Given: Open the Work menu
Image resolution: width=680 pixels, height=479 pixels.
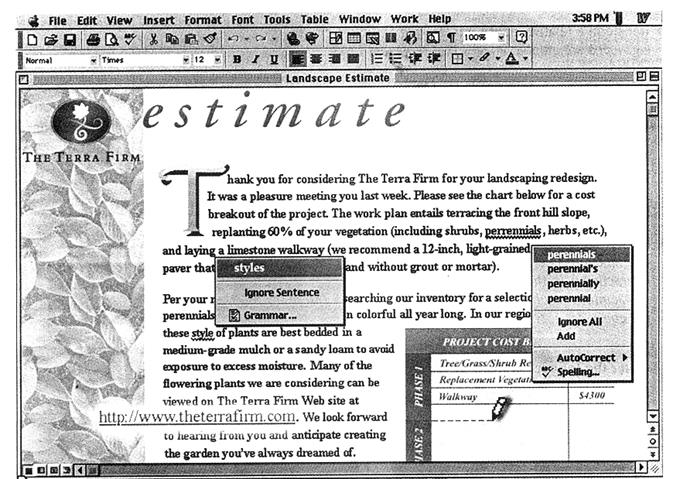Looking at the screenshot, I should (x=404, y=19).
